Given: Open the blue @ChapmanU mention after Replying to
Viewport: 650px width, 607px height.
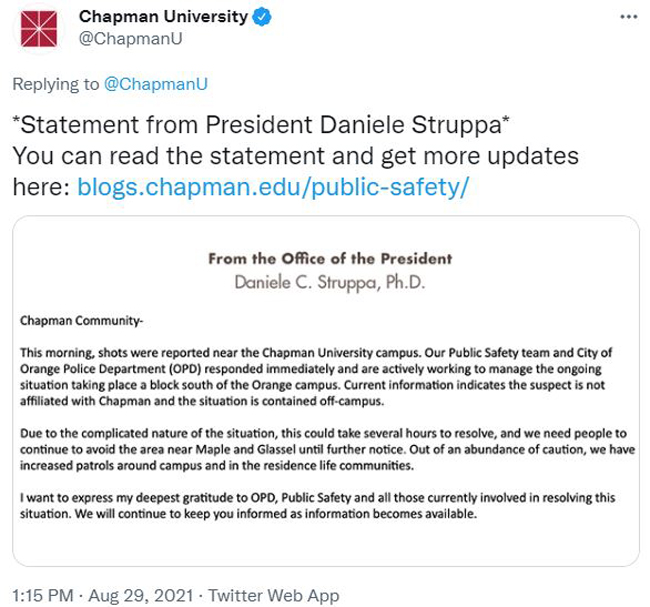Looking at the screenshot, I should 156,84.
